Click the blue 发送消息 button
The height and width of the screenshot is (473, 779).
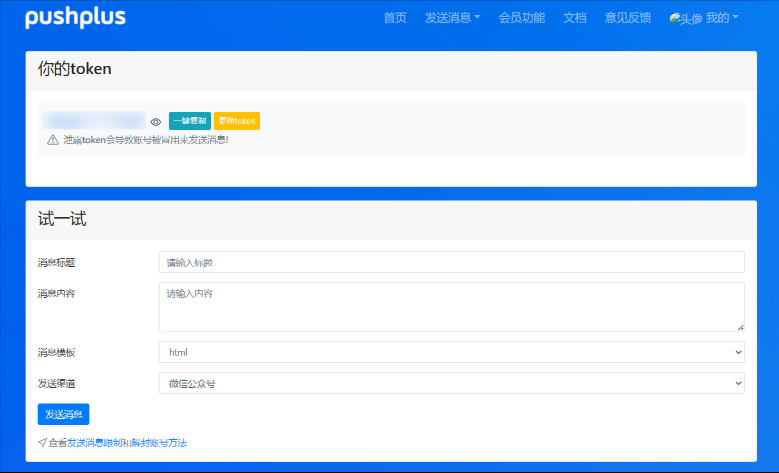[63, 414]
